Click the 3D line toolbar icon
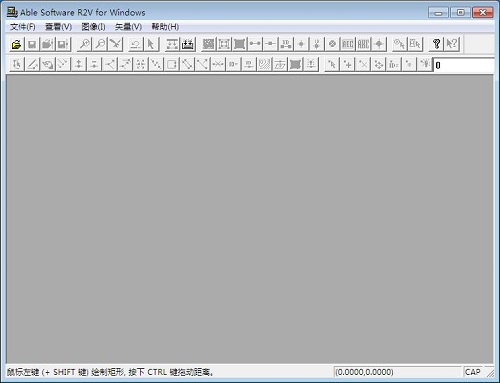The width and height of the screenshot is (500, 383). (286, 44)
